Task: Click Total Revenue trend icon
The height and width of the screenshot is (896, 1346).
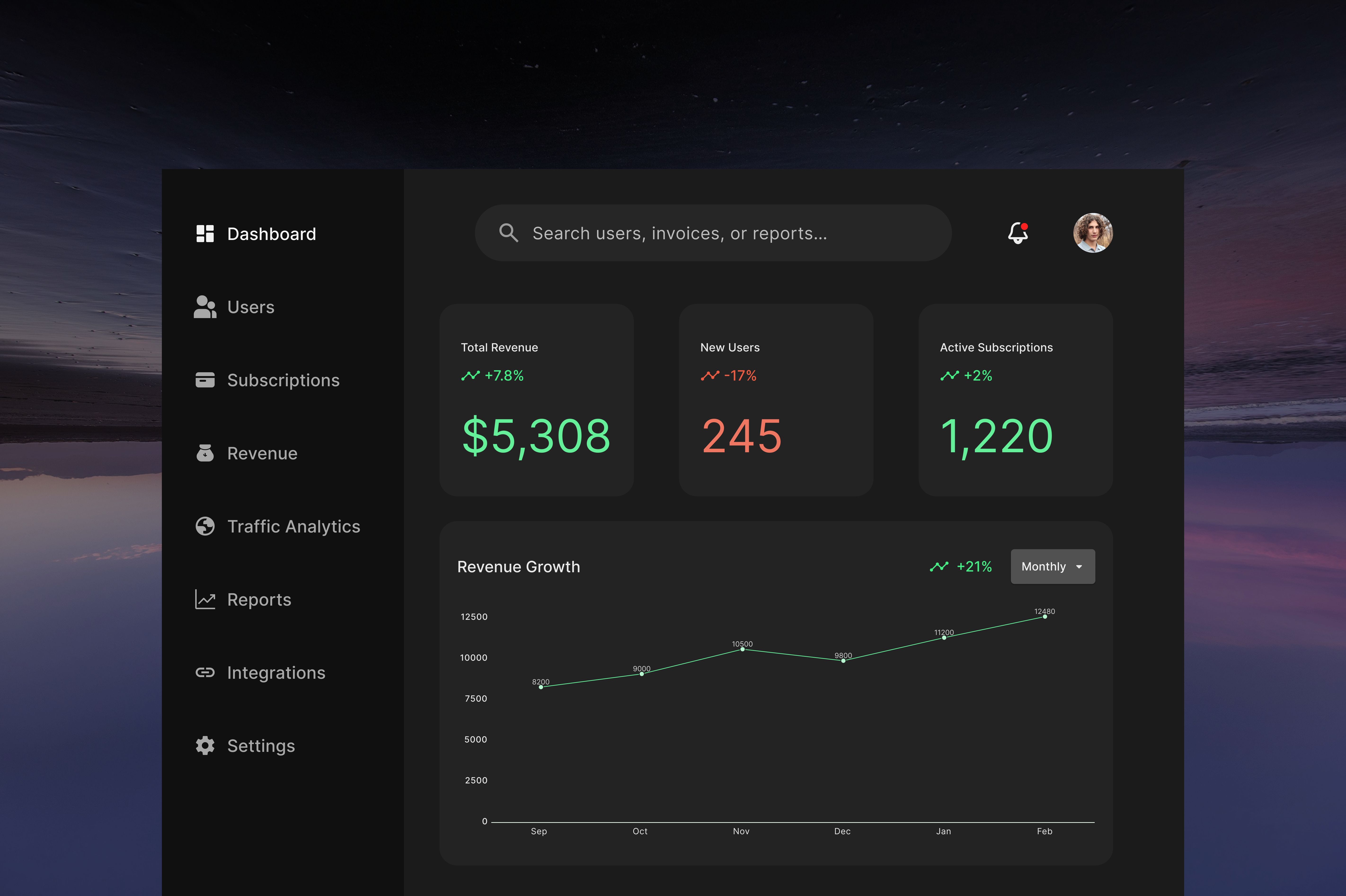Action: coord(470,375)
